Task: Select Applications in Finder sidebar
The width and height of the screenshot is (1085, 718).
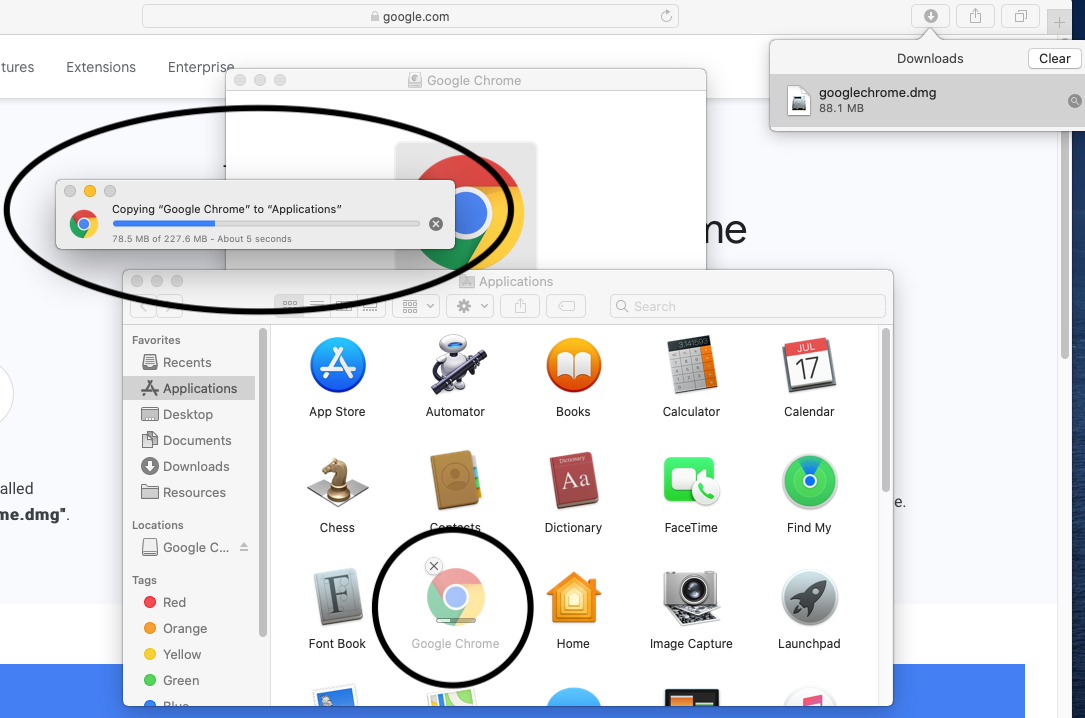Action: 189,388
